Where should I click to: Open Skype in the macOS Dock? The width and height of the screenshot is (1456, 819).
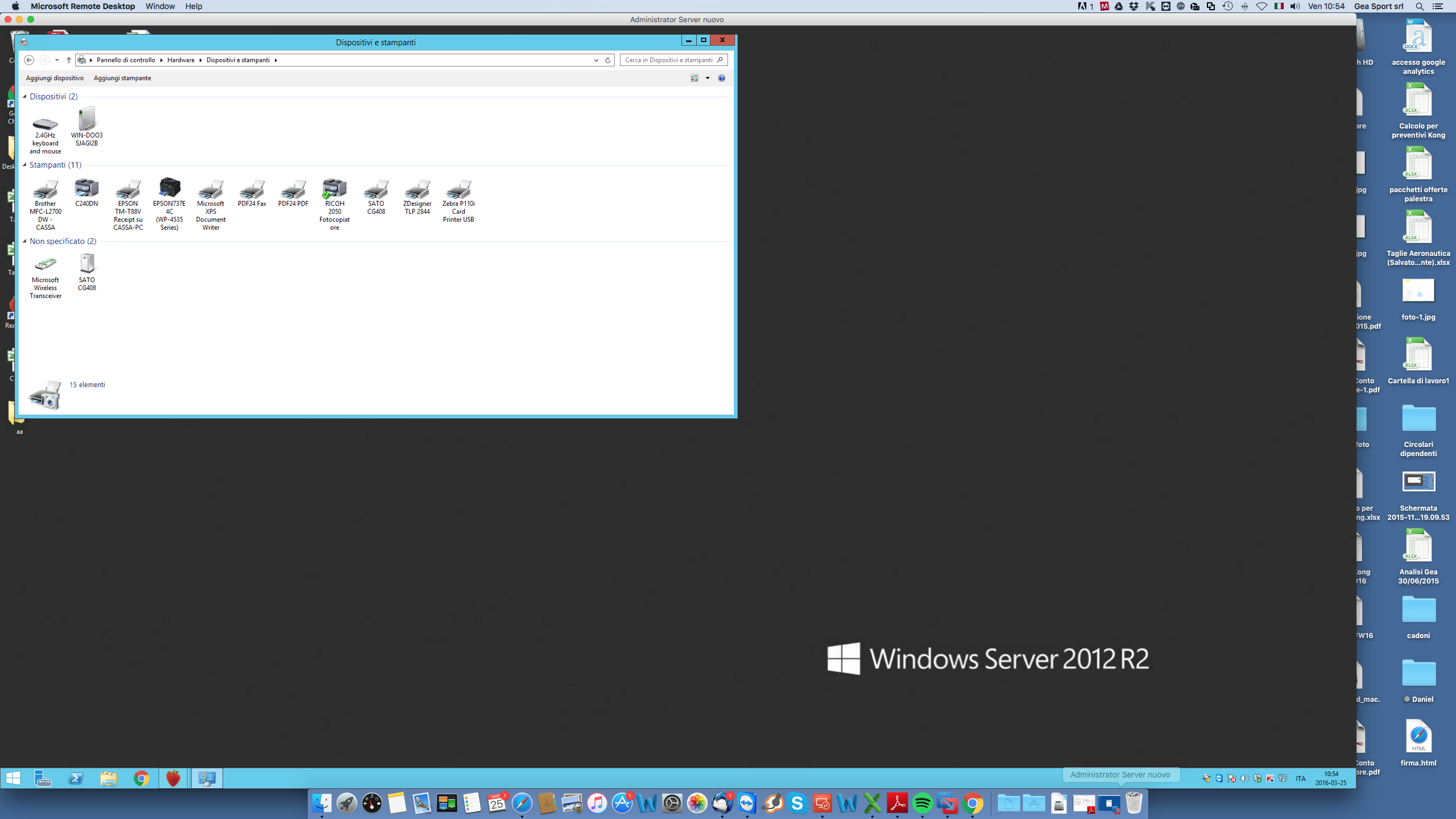point(797,804)
